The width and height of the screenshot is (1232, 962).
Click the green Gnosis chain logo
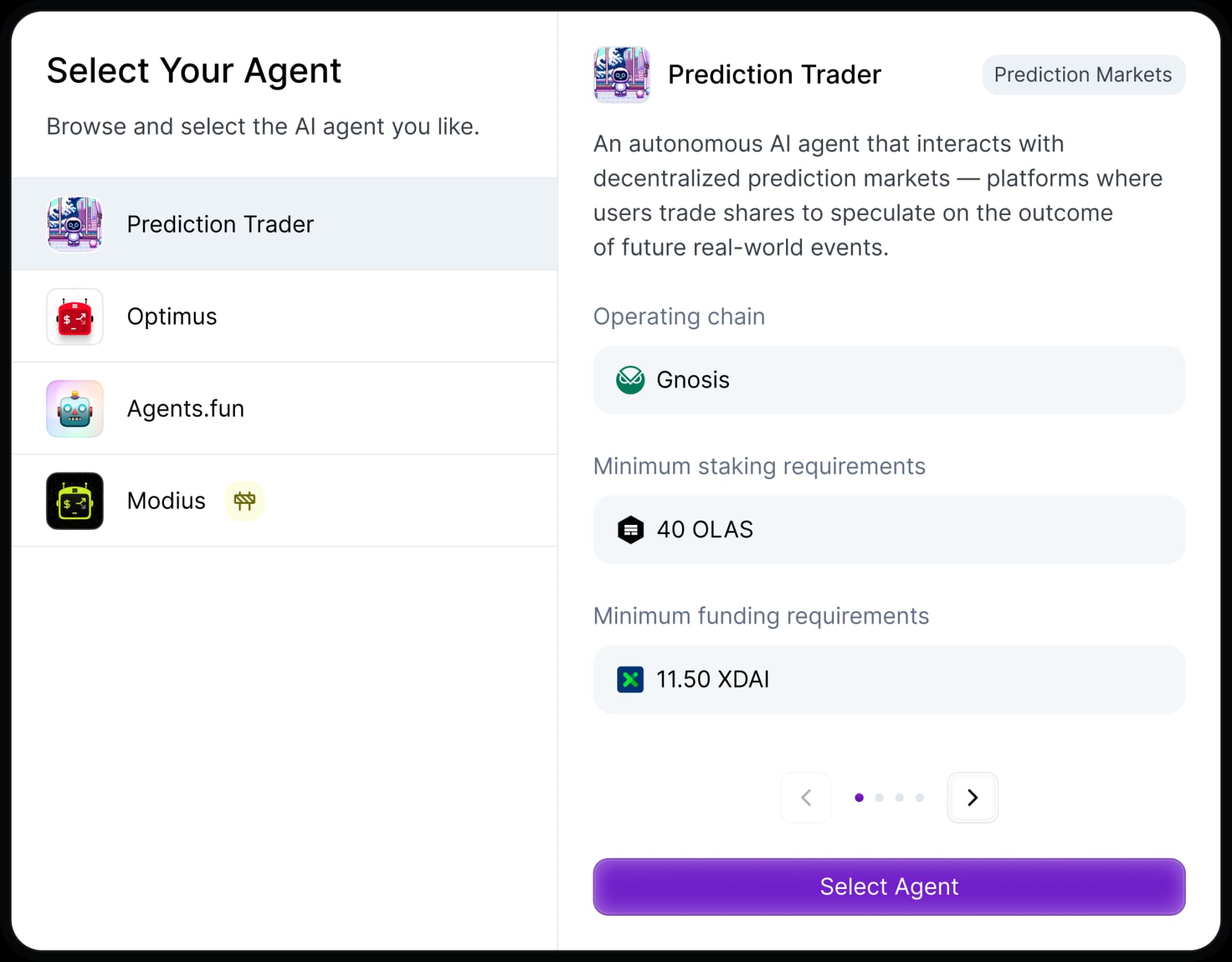pyautogui.click(x=630, y=380)
